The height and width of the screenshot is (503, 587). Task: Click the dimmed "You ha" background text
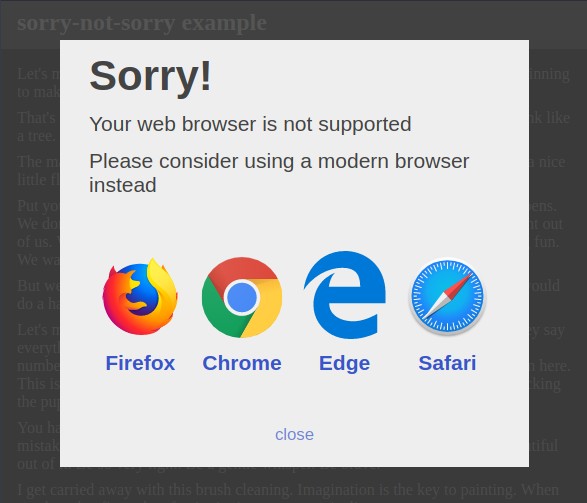click(x=39, y=427)
